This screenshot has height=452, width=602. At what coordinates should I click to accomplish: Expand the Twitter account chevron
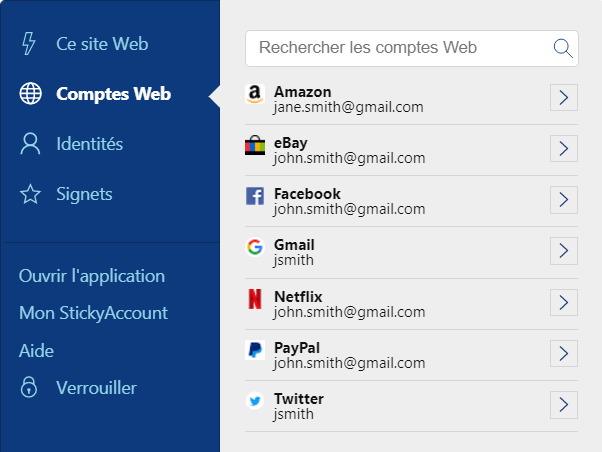click(x=564, y=405)
